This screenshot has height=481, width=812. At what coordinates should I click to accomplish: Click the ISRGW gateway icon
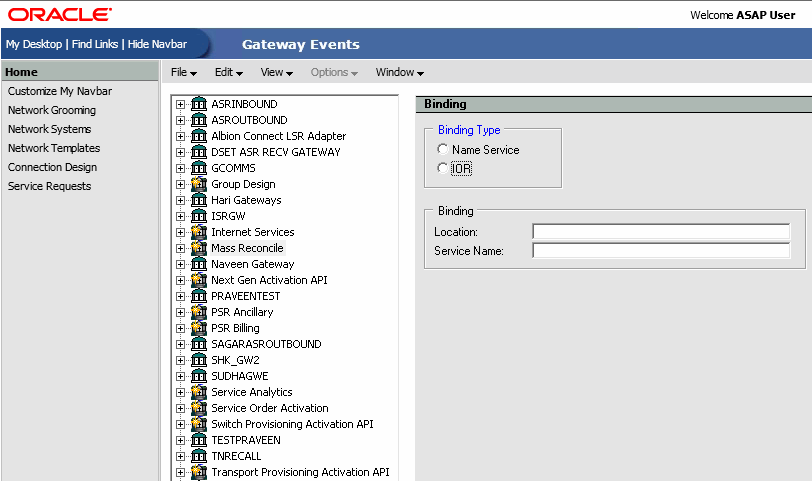click(199, 216)
